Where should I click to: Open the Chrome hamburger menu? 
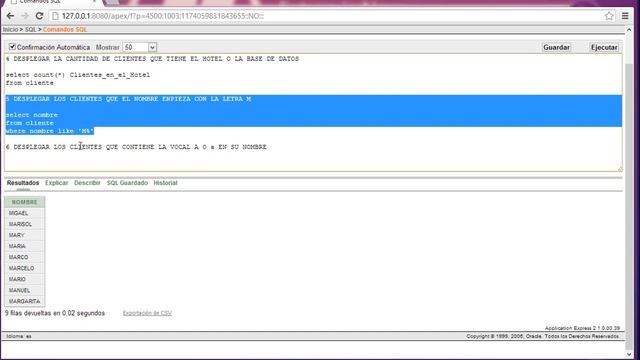point(625,16)
